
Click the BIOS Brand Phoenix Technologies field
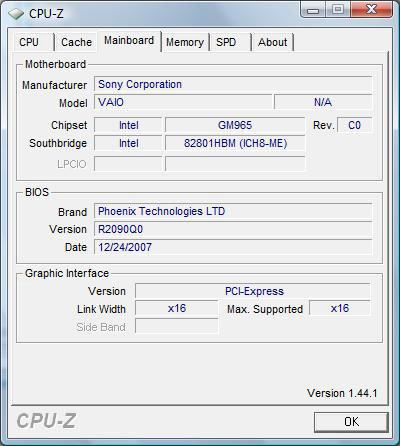click(x=233, y=211)
